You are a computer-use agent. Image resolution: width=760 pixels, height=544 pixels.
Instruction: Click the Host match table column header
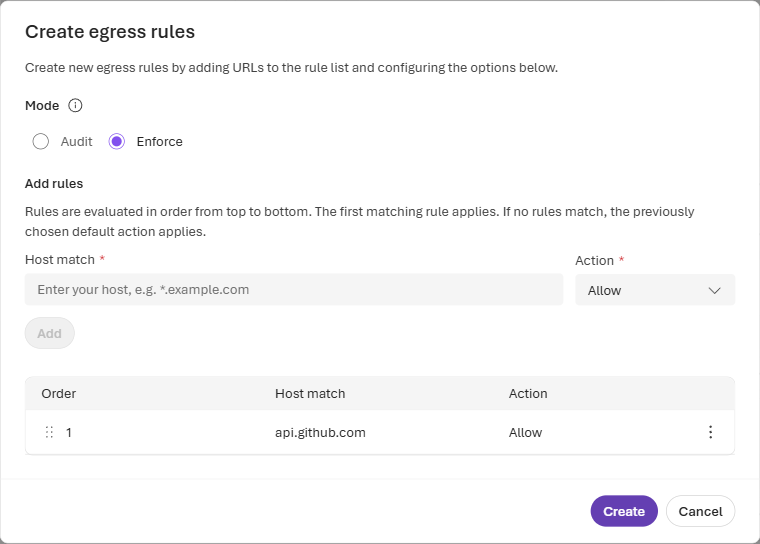click(x=310, y=393)
